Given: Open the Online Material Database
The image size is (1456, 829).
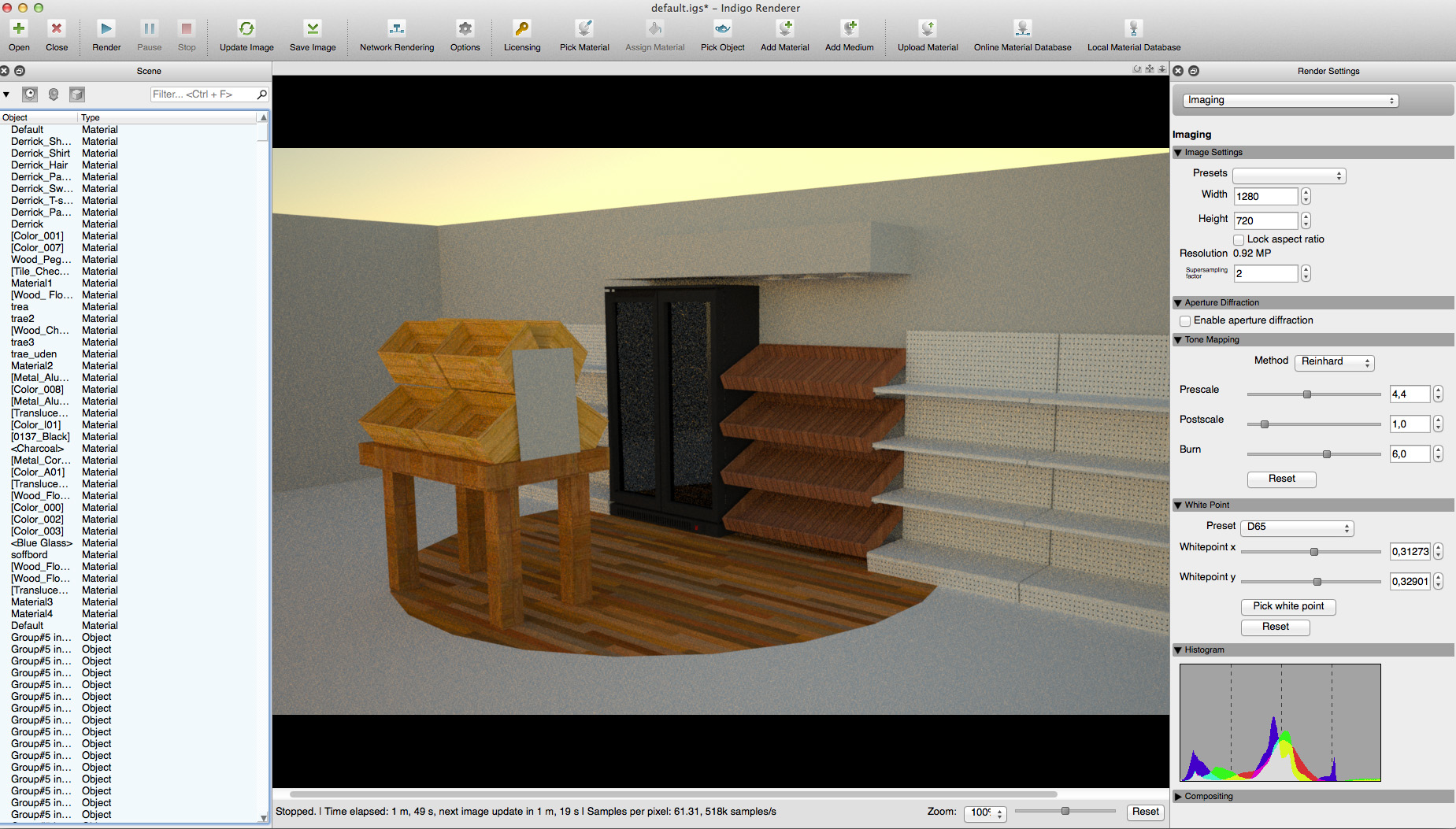Looking at the screenshot, I should (1022, 29).
